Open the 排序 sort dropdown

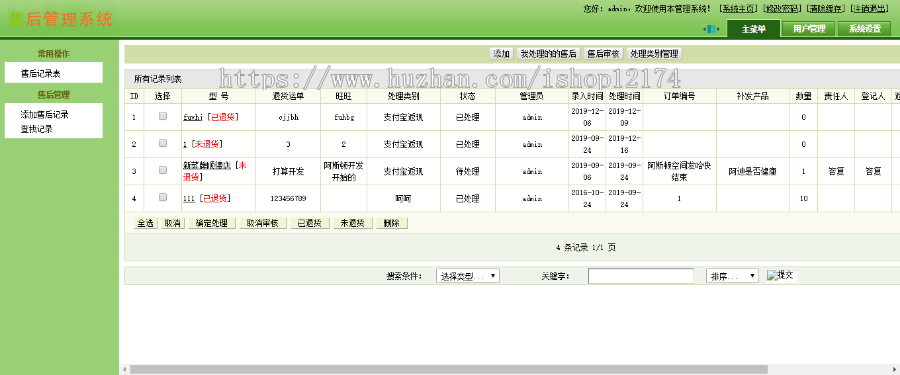(x=732, y=276)
